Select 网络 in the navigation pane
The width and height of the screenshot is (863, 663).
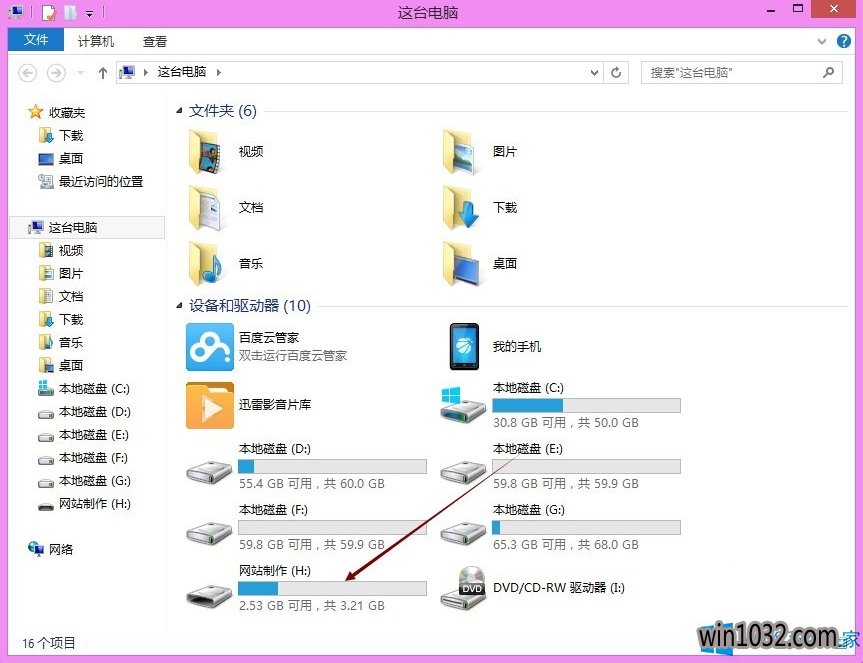point(60,549)
